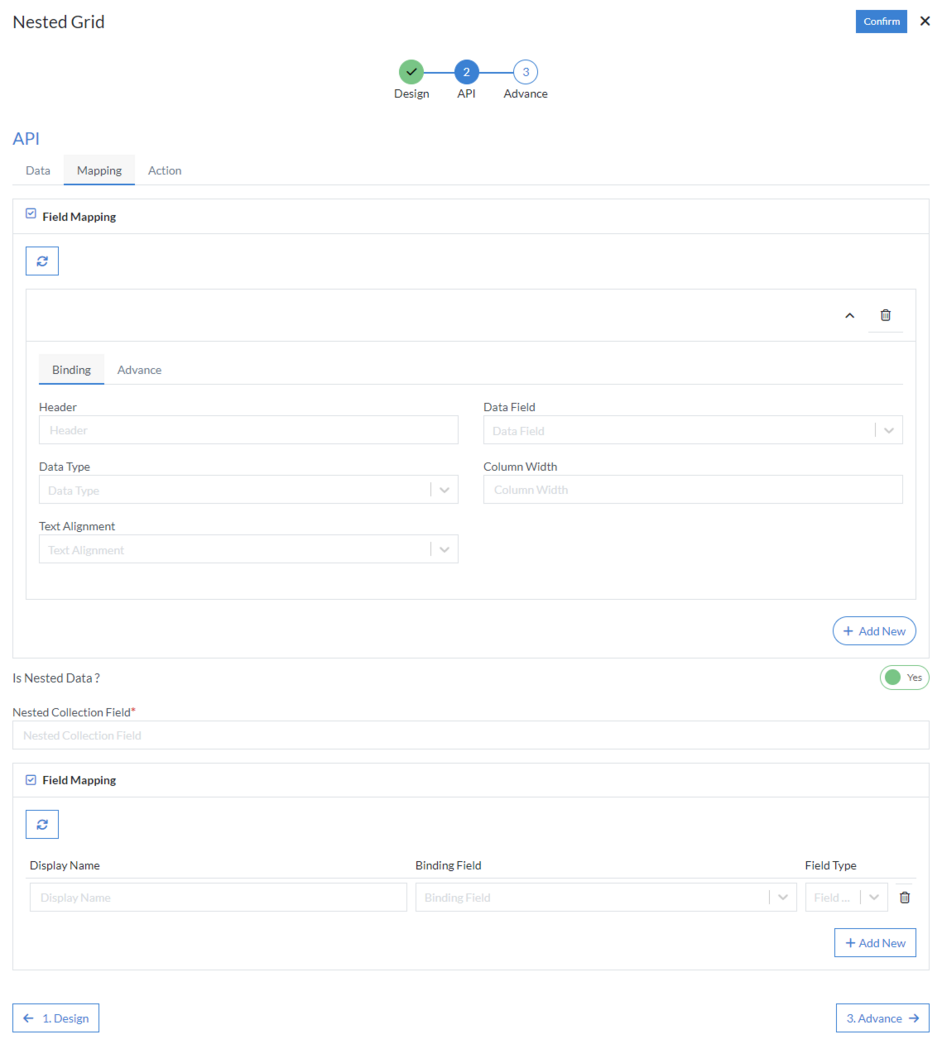
Task: Click refresh icon in nested Field Mapping
Action: click(x=42, y=824)
